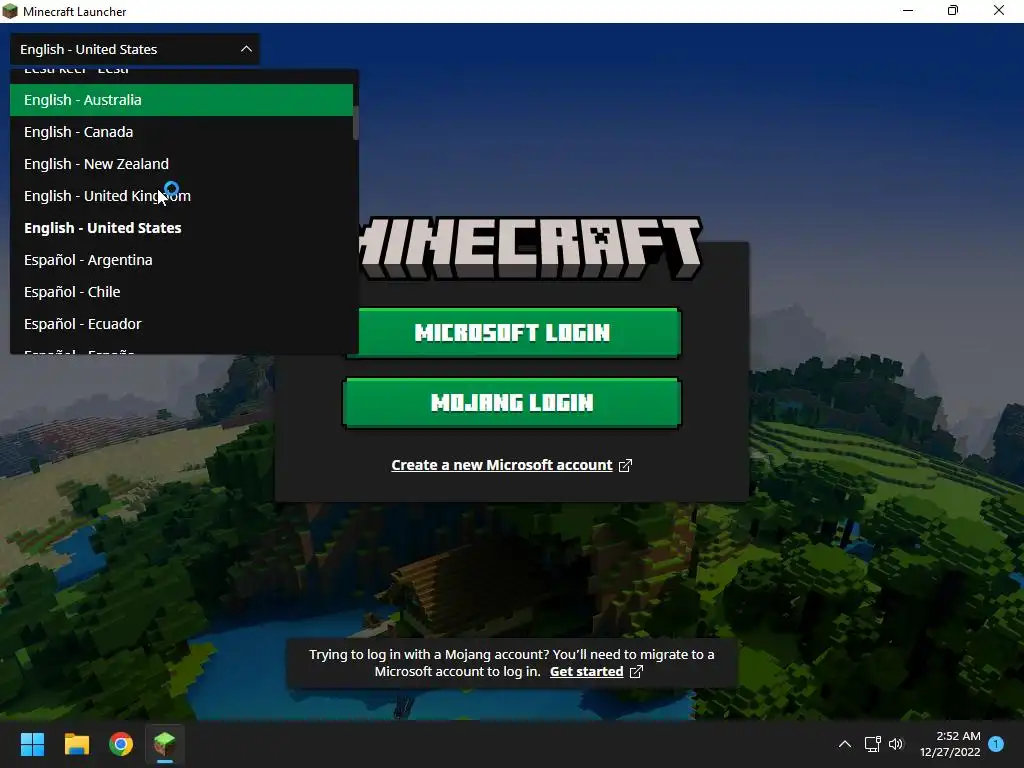Follow the Get started migration link
Image resolution: width=1024 pixels, height=768 pixels.
(586, 671)
